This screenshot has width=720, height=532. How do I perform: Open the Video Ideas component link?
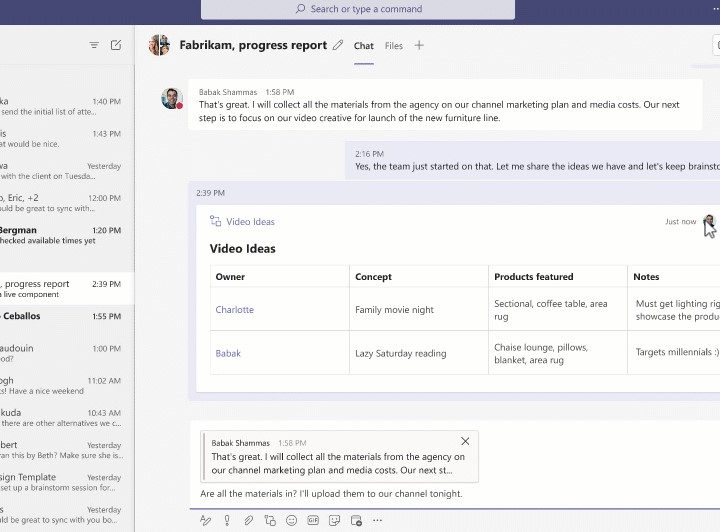pyautogui.click(x=250, y=222)
